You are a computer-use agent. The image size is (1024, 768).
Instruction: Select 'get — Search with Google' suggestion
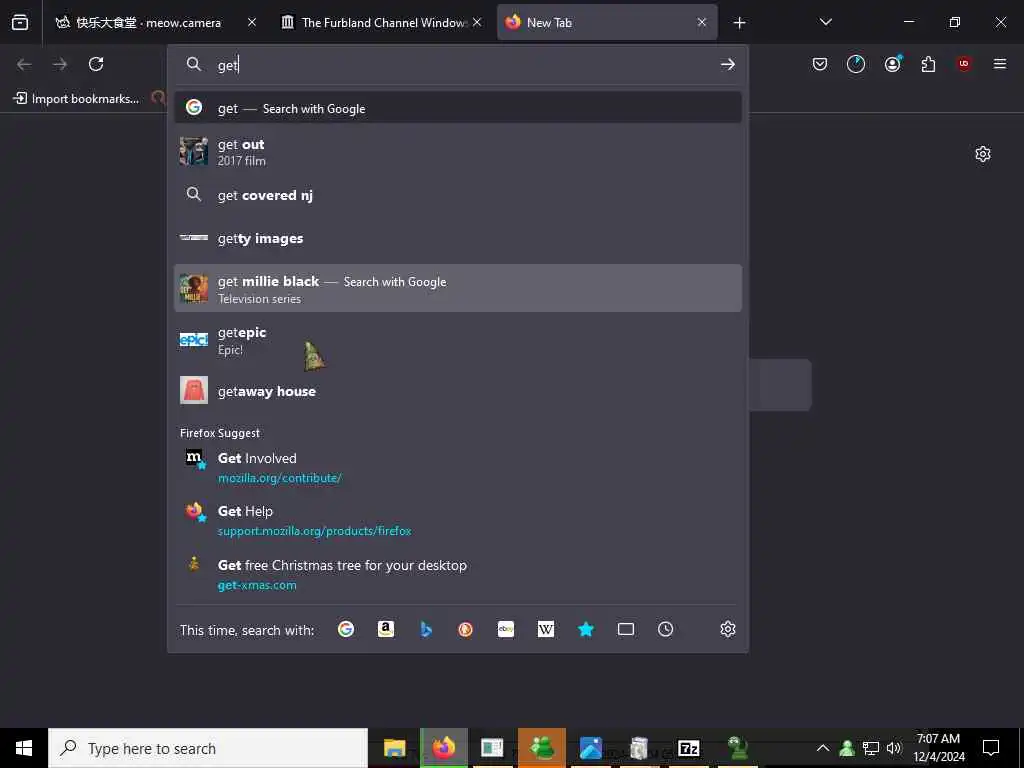pyautogui.click(x=458, y=108)
